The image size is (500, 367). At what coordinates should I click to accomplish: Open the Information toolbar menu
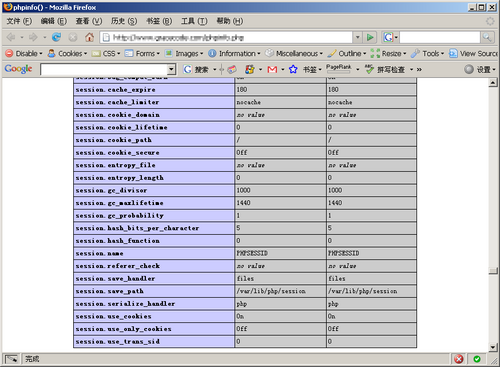[x=234, y=53]
